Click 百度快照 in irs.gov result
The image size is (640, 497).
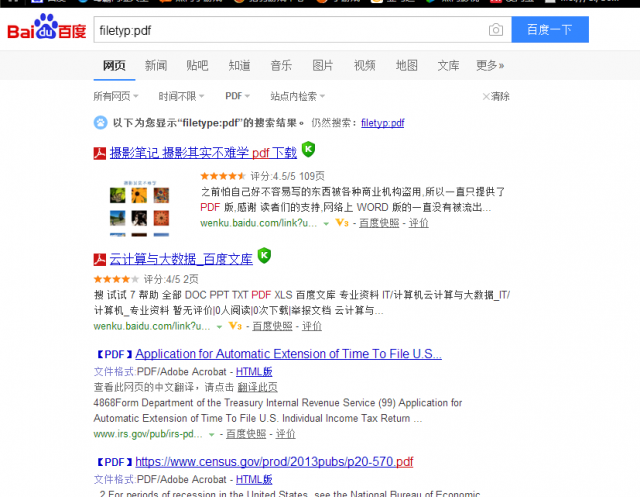click(x=246, y=434)
